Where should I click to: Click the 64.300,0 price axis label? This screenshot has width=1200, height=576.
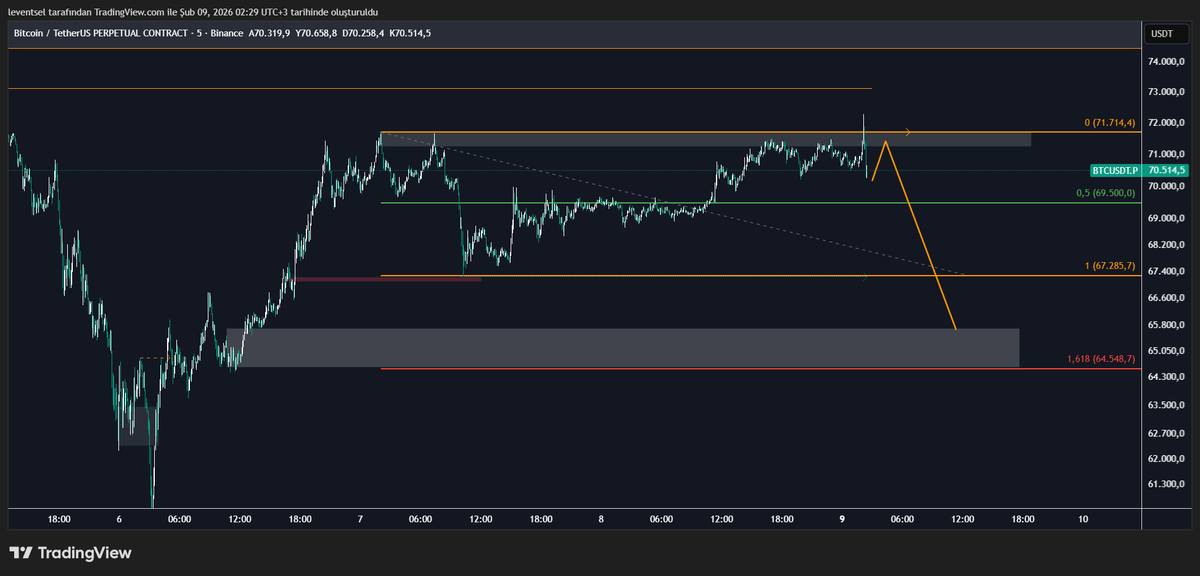1166,377
